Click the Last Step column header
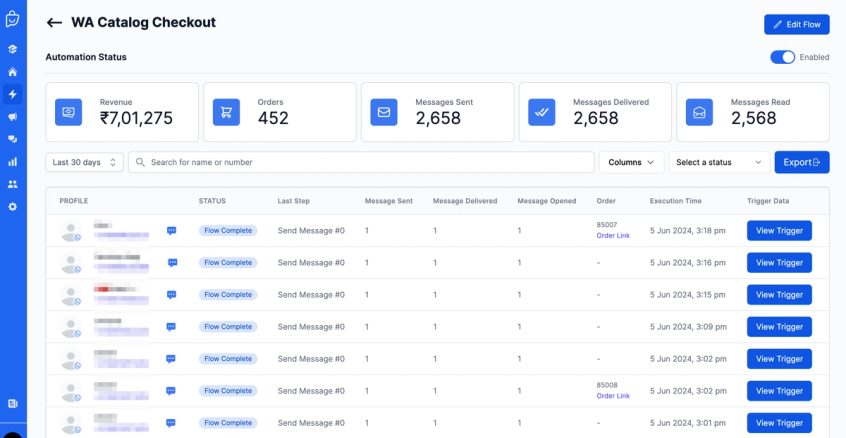Viewport: 846px width, 438px height. tap(294, 201)
